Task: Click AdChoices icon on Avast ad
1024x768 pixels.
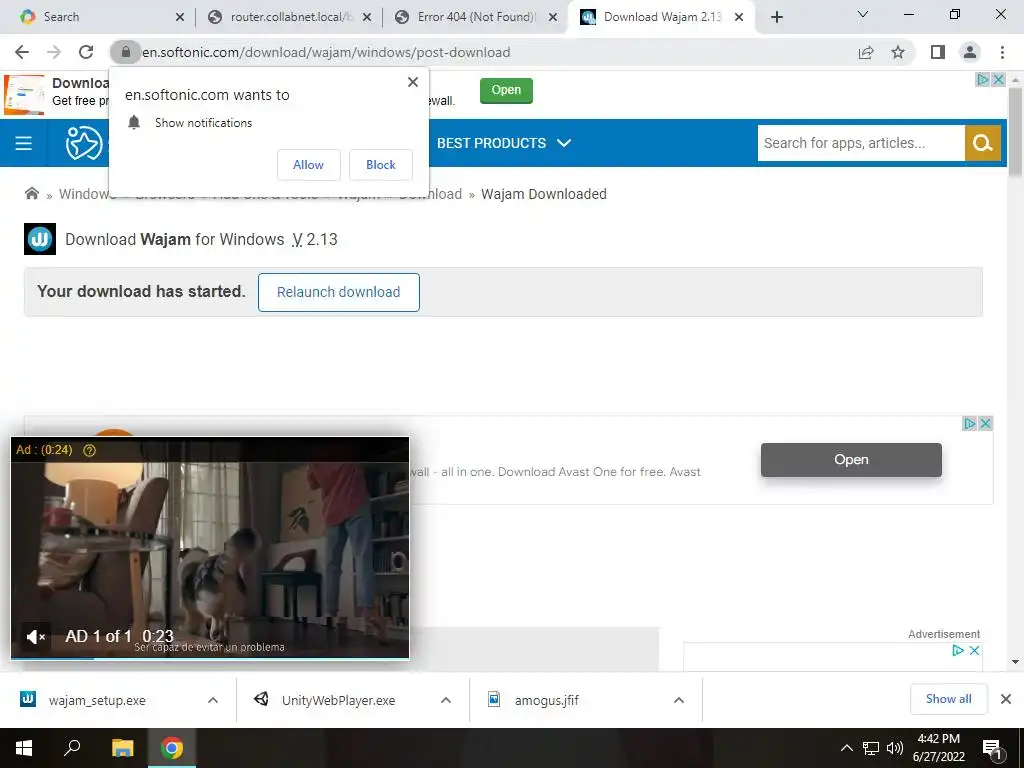Action: pos(970,424)
